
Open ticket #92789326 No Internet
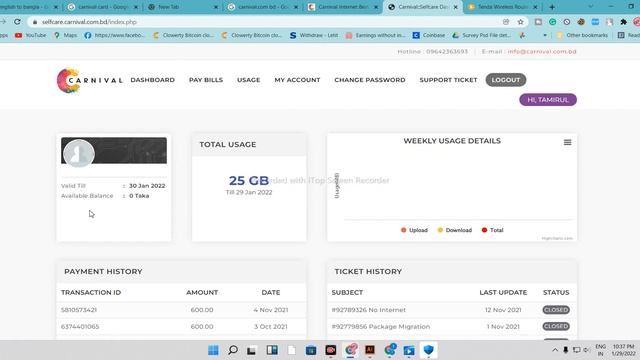[x=369, y=310]
